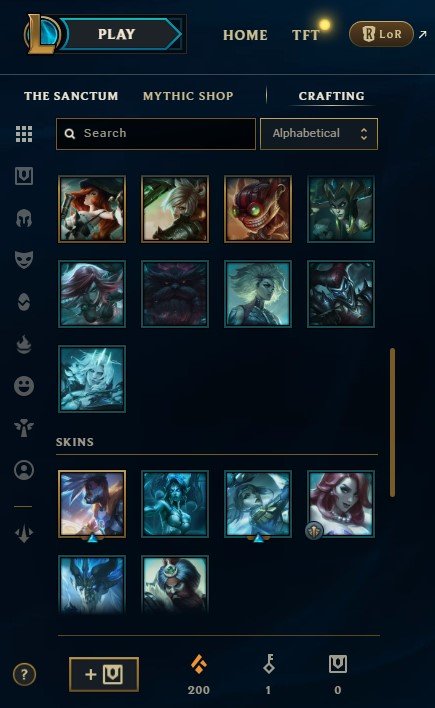Open The Sanctum tab

[71, 96]
